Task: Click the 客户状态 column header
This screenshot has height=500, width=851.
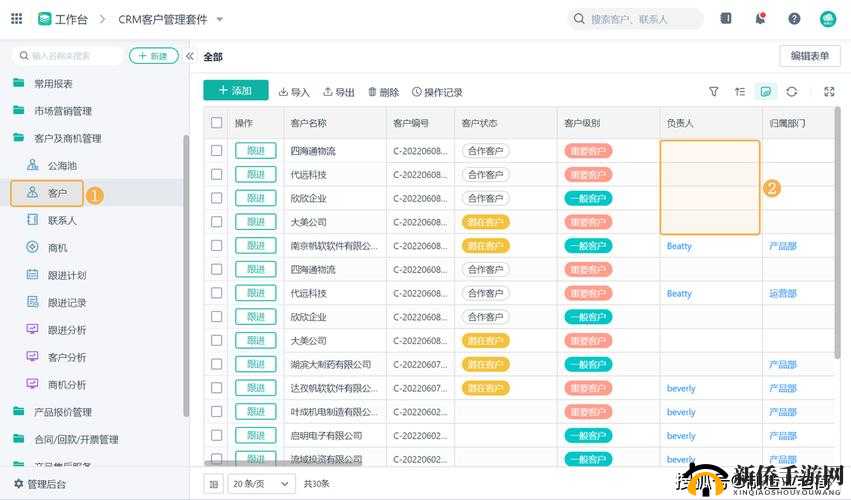Action: [479, 123]
